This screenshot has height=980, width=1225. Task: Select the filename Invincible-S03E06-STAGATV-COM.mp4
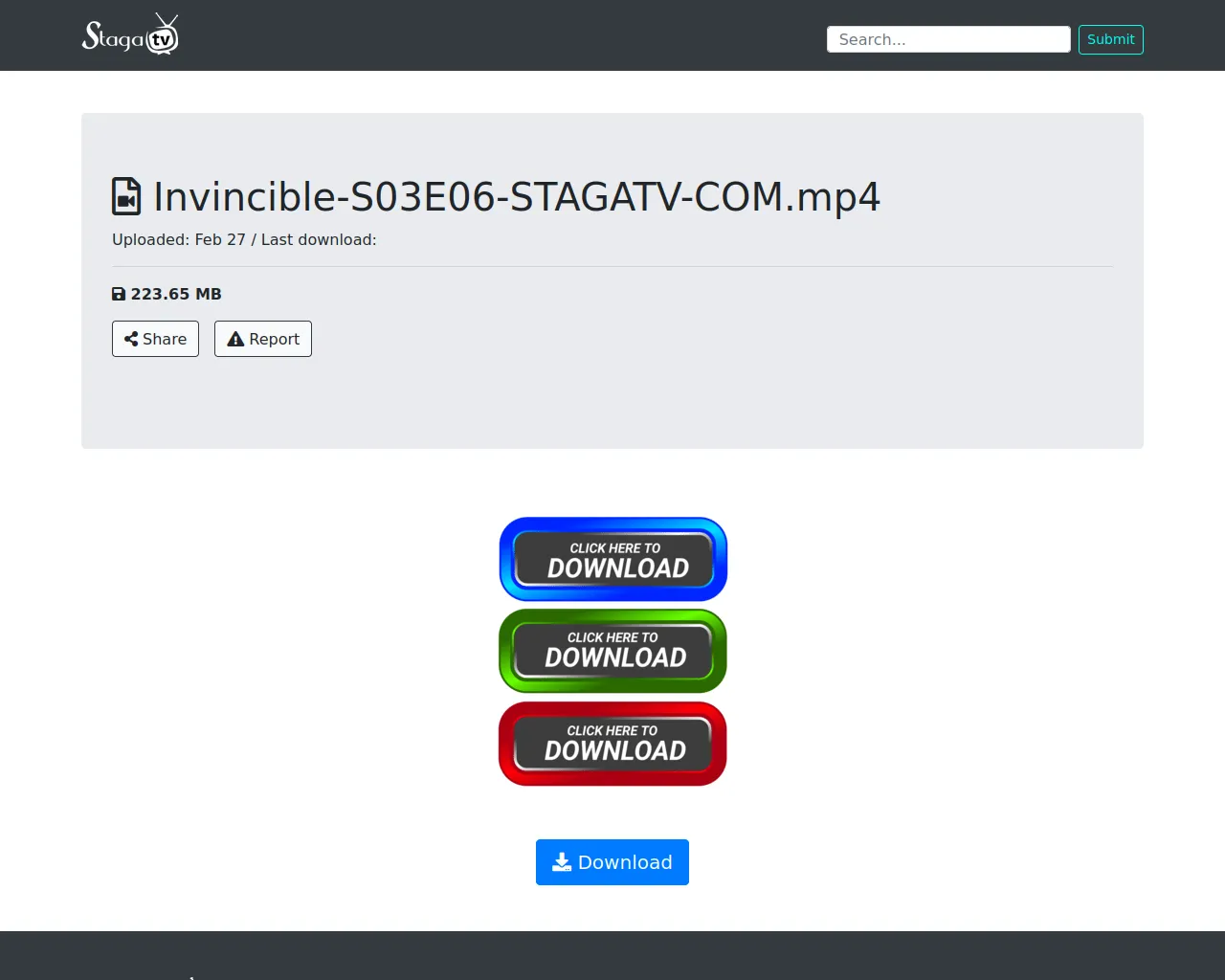[517, 196]
